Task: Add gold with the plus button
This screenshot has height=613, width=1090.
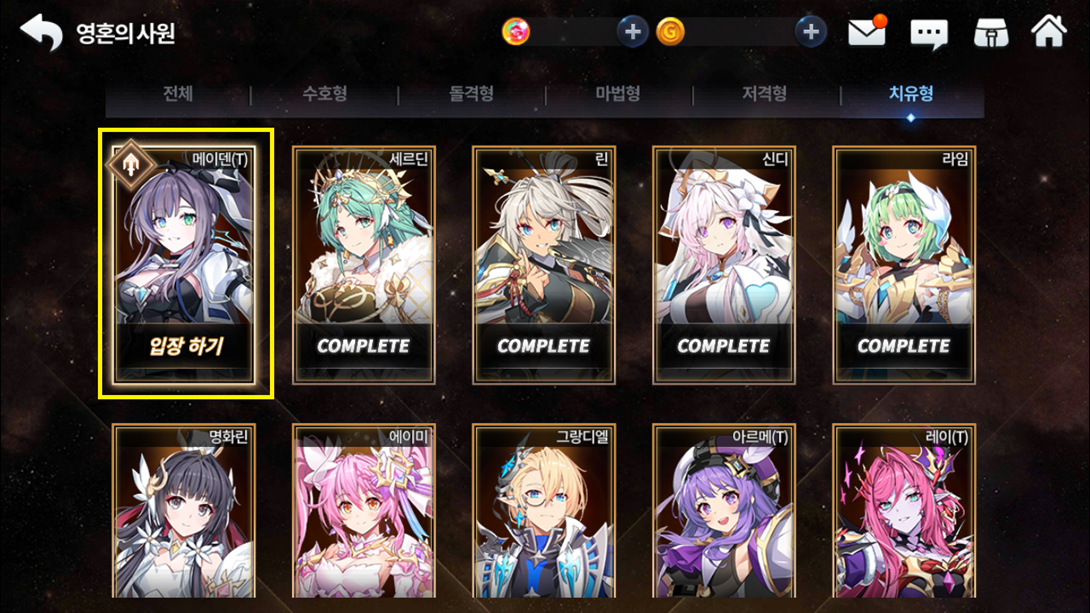Action: pyautogui.click(x=811, y=32)
